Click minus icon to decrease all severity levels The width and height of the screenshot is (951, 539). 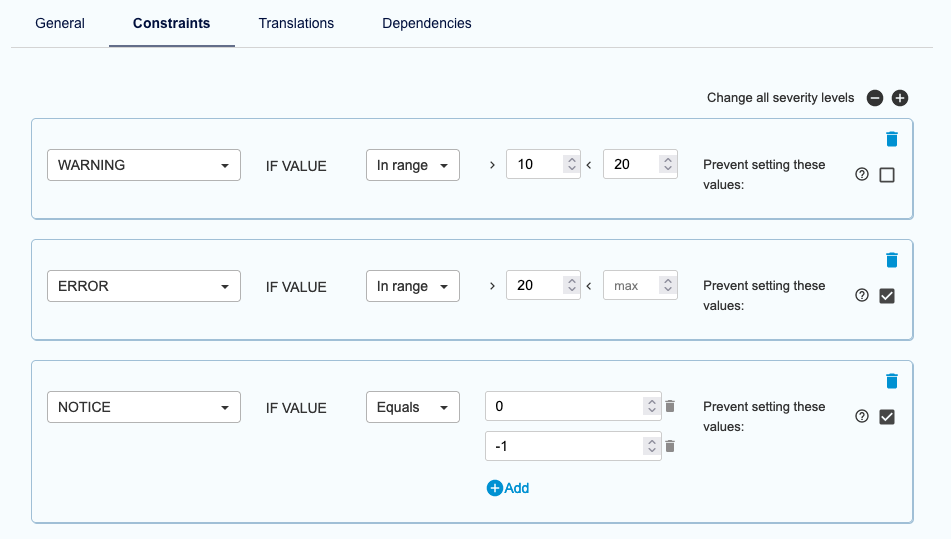(x=875, y=98)
